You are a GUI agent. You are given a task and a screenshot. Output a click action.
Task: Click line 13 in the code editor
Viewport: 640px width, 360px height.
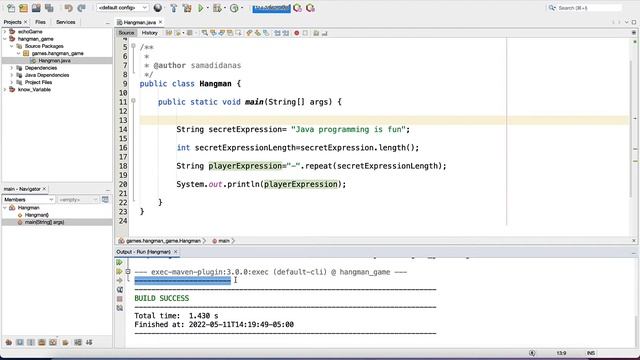click(384, 120)
